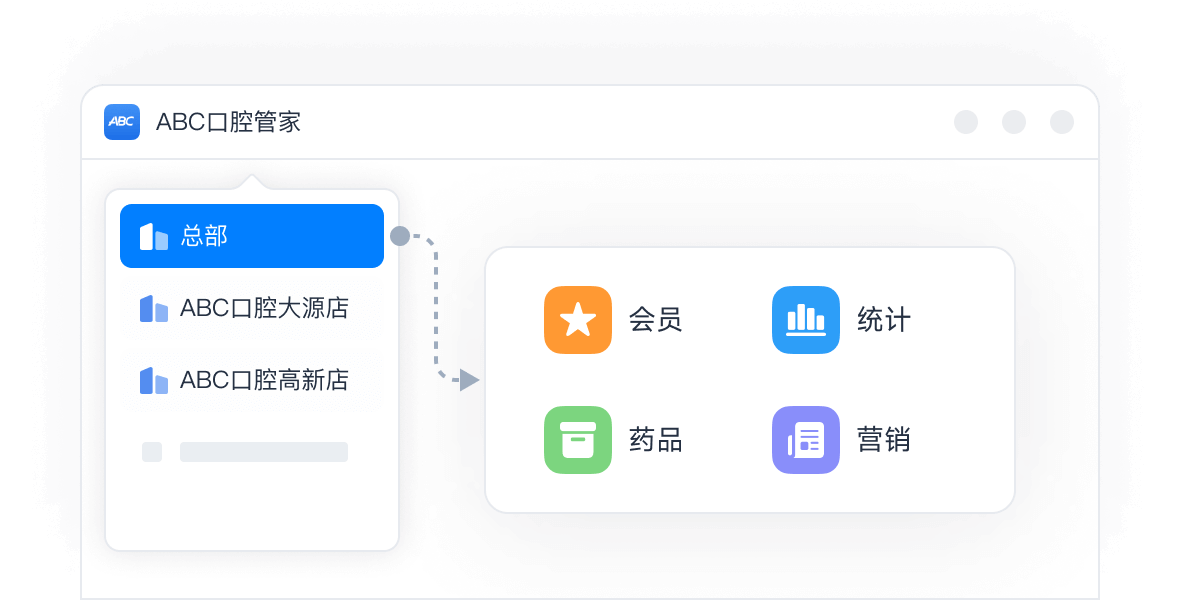Select the 总部 entry in clinic list
This screenshot has width=1180, height=600.
point(252,236)
